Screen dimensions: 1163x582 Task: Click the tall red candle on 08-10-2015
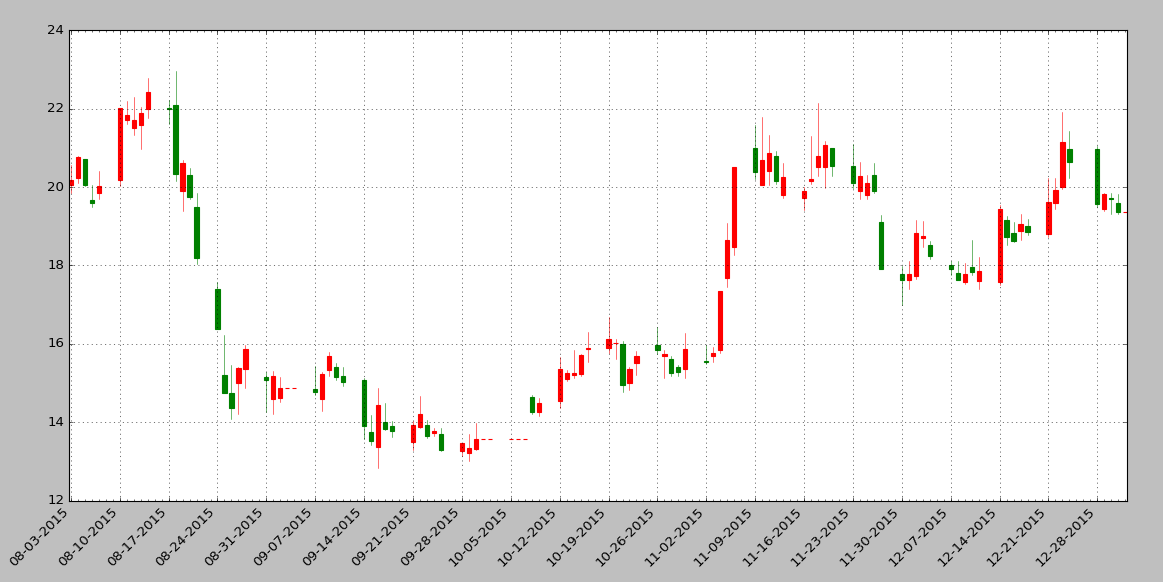[120, 145]
